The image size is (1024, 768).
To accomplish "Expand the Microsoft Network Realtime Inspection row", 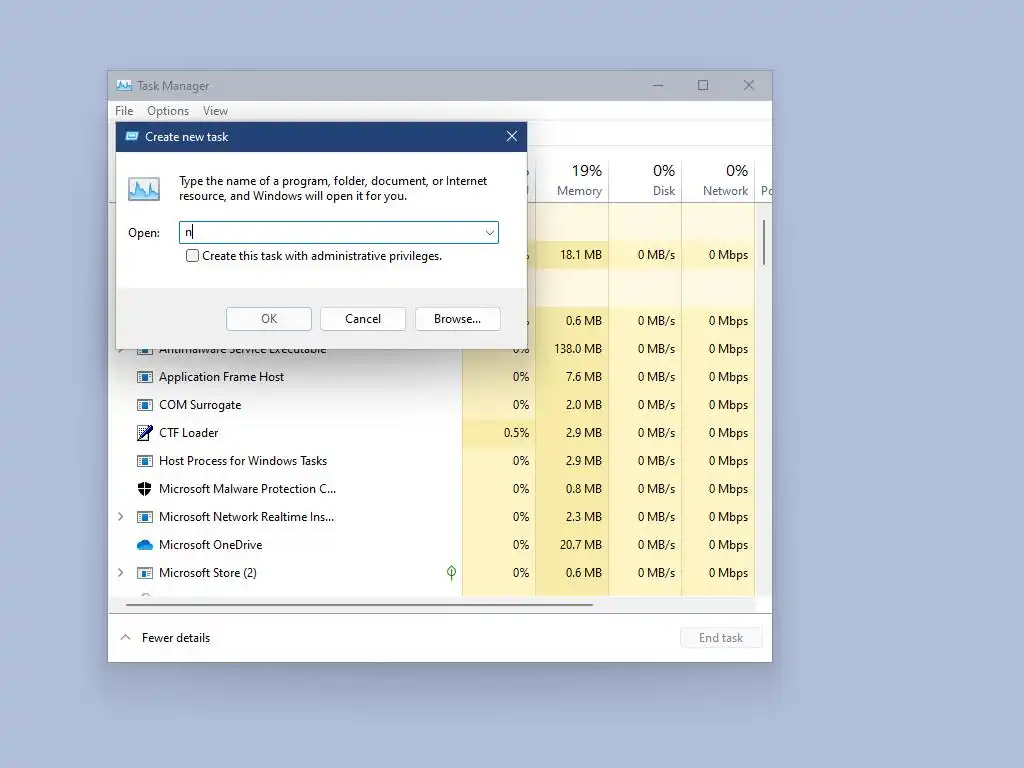I will click(x=121, y=517).
